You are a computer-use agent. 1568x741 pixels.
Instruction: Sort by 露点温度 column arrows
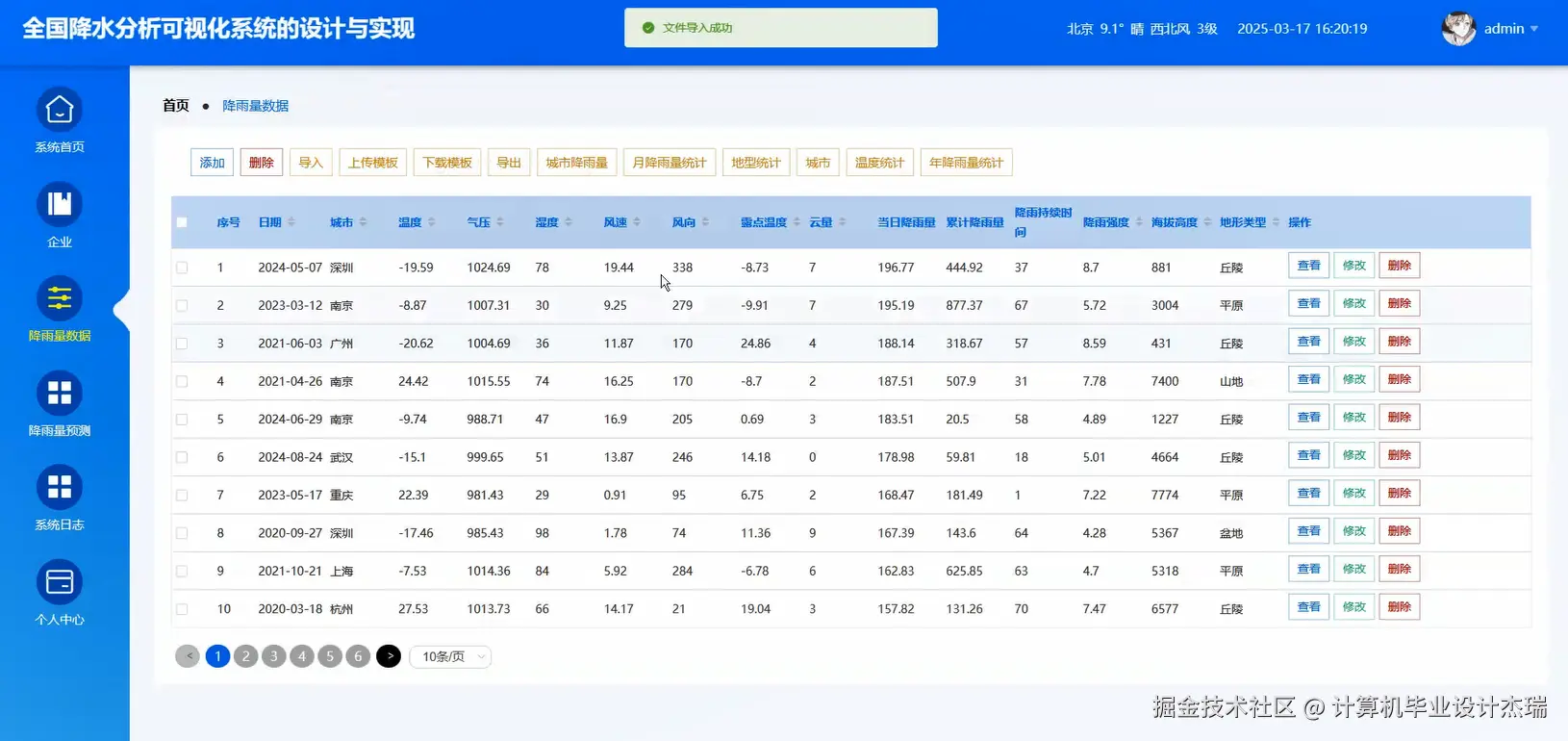coord(797,222)
